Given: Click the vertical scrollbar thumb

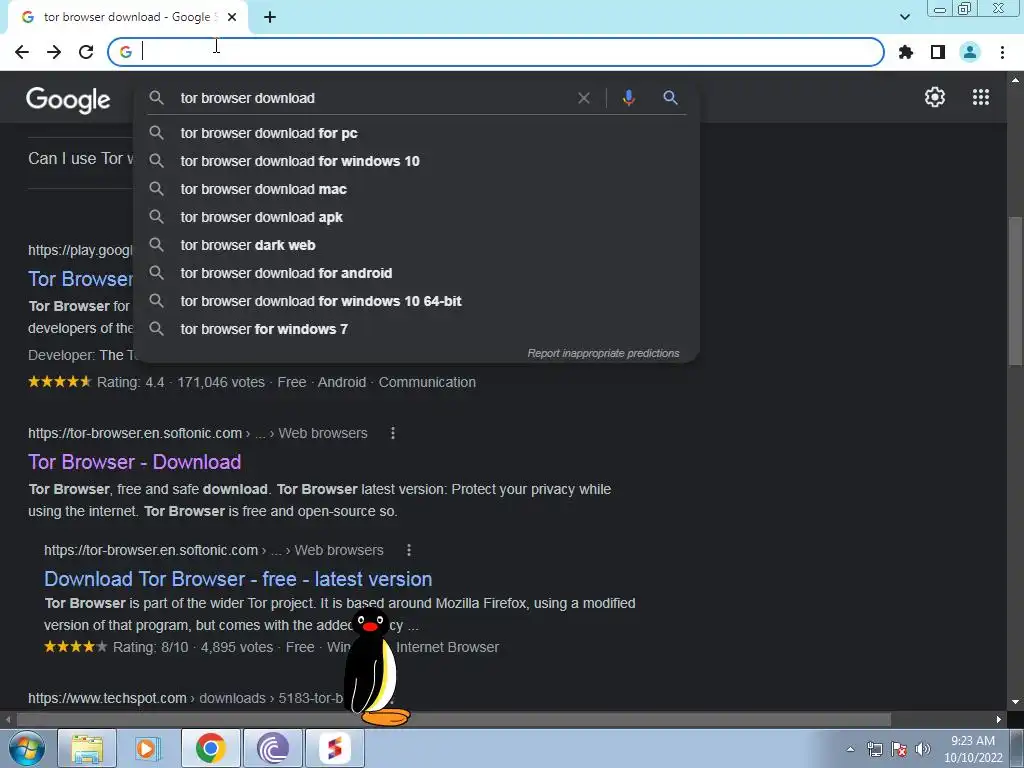Looking at the screenshot, I should 1015,291.
